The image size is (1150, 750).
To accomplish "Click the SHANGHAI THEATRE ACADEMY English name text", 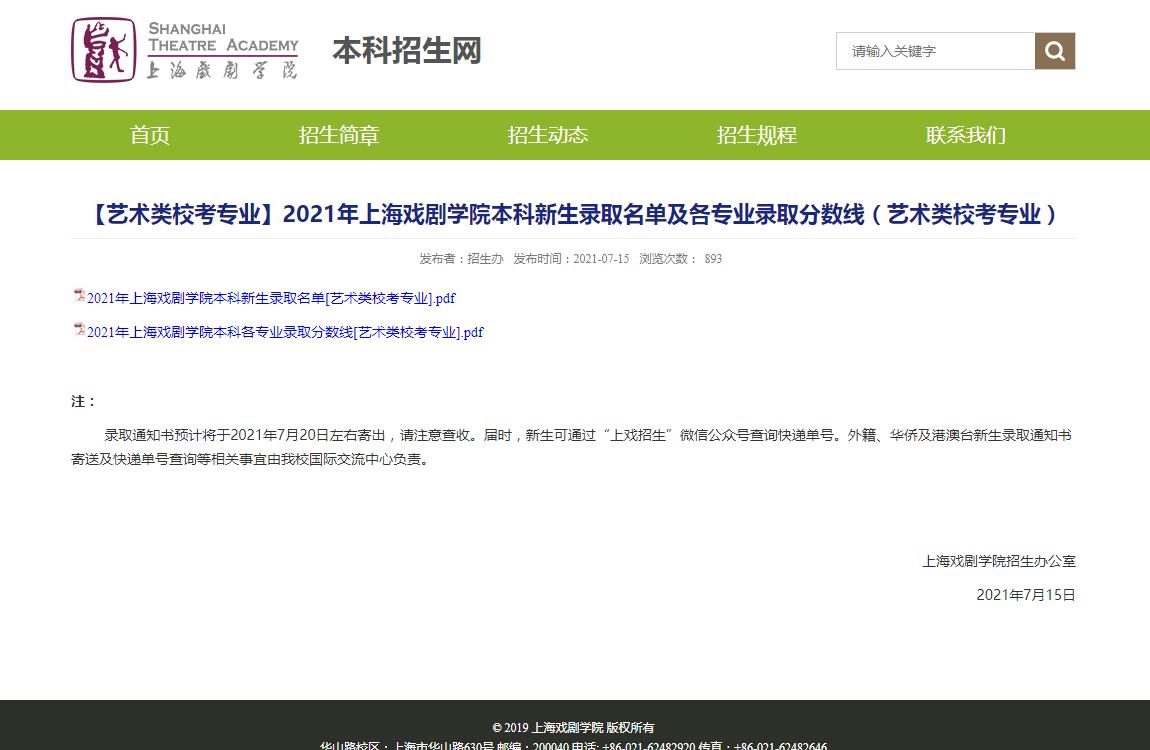I will tap(223, 37).
